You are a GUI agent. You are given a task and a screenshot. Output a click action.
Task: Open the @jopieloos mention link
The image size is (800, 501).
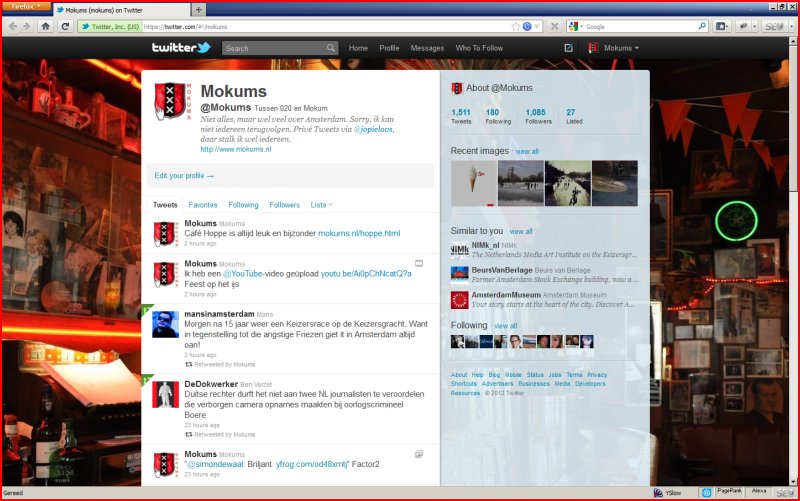tap(373, 129)
